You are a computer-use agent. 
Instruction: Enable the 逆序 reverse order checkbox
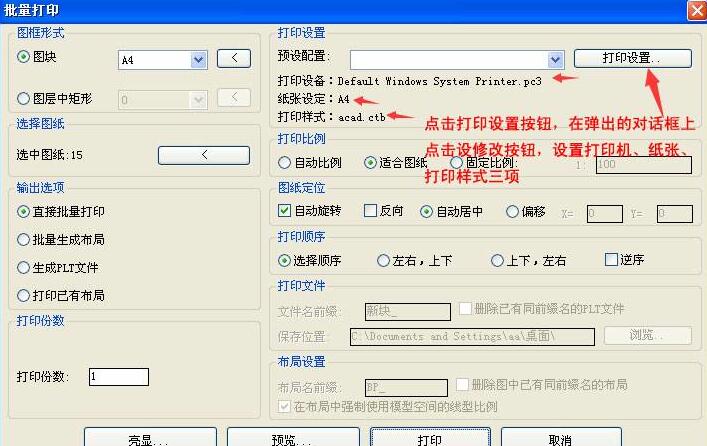pyautogui.click(x=611, y=260)
